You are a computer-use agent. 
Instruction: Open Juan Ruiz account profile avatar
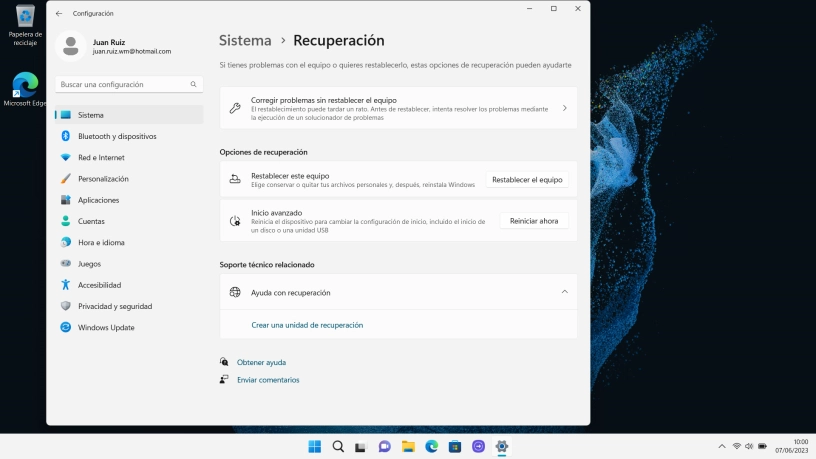pos(71,46)
